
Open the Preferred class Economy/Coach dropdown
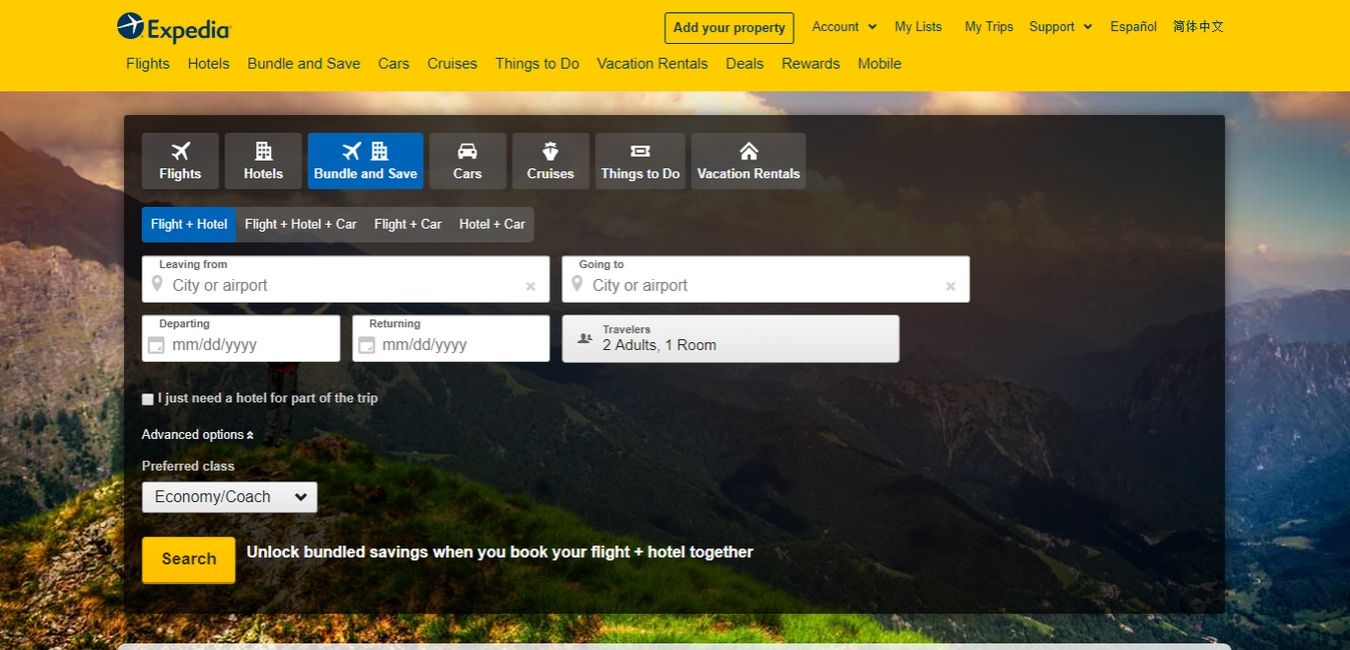[229, 497]
